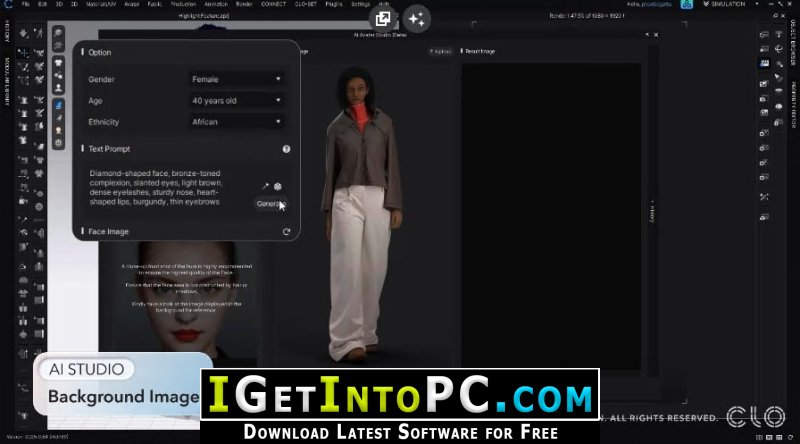Click the shirt icon in the vertical display strip

click(59, 62)
